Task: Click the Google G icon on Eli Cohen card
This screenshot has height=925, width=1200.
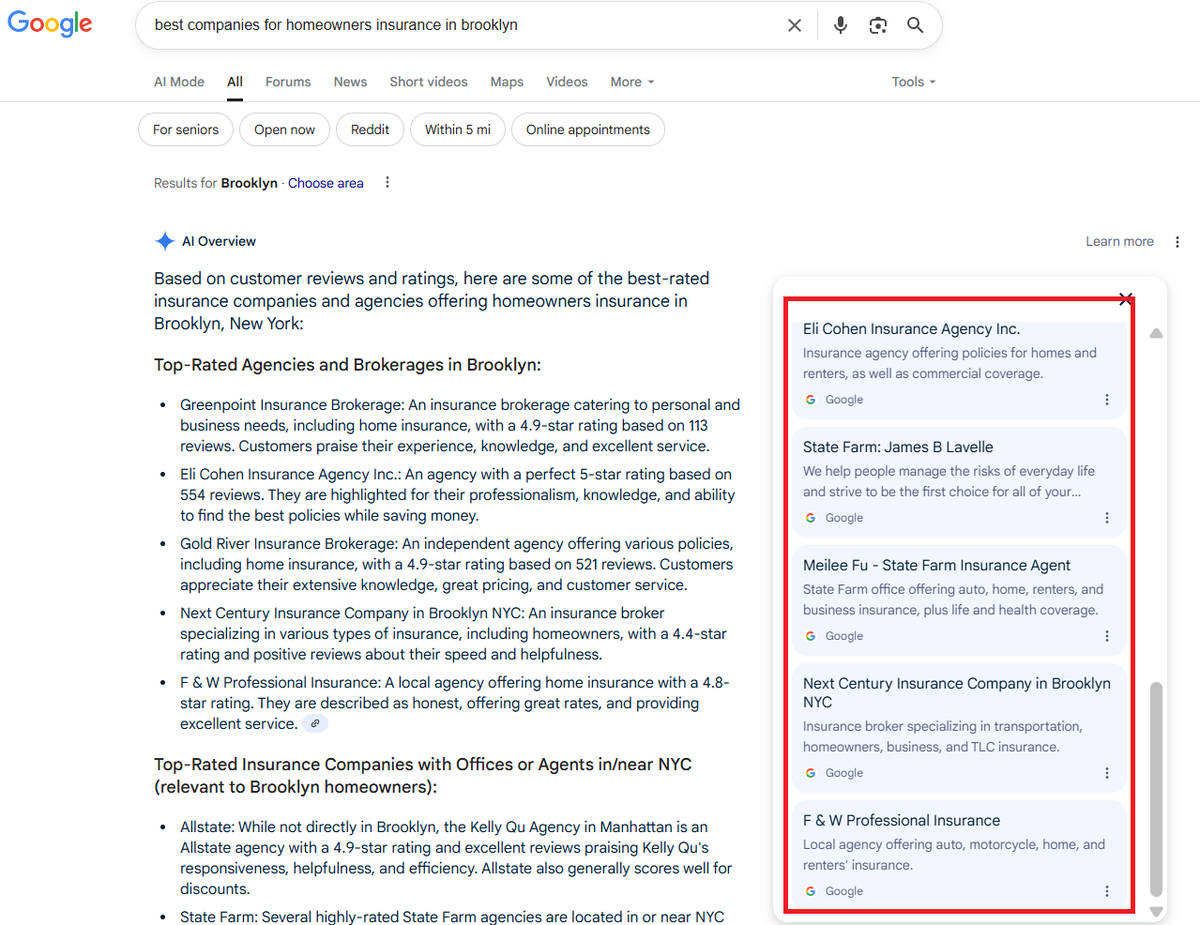Action: pos(810,399)
